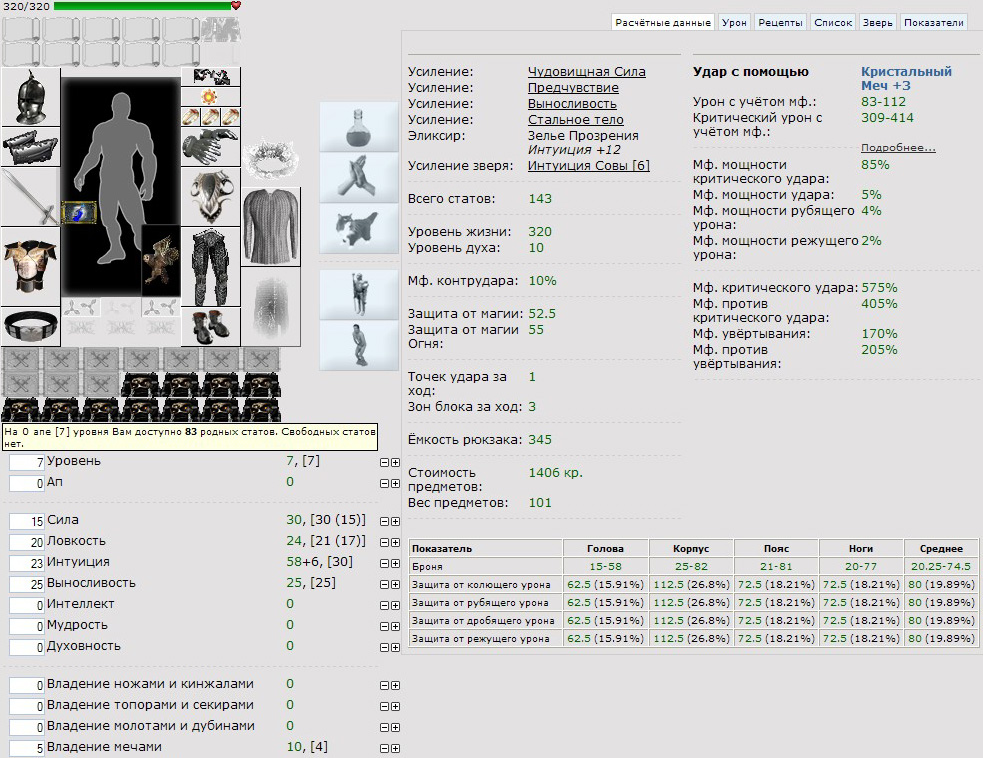Select the steel gloves slot
Screen dimensions: 983x758
pos(211,147)
